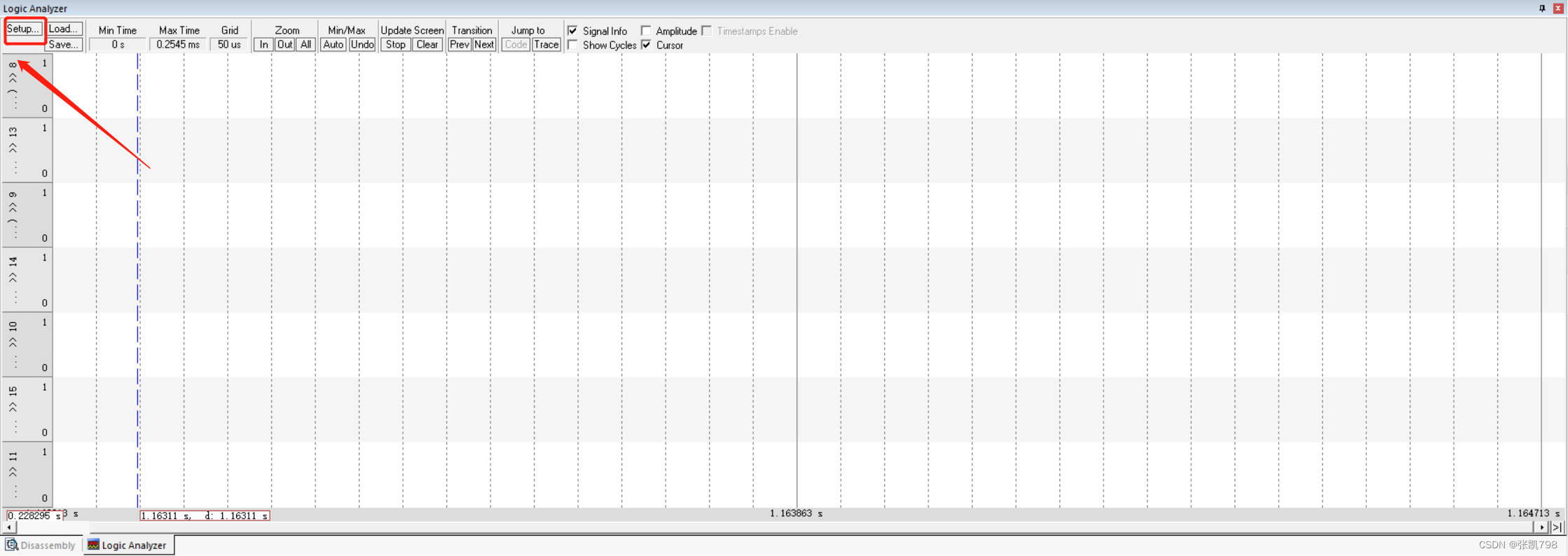Jump to Trace
The height and width of the screenshot is (556, 1568).
[x=546, y=45]
